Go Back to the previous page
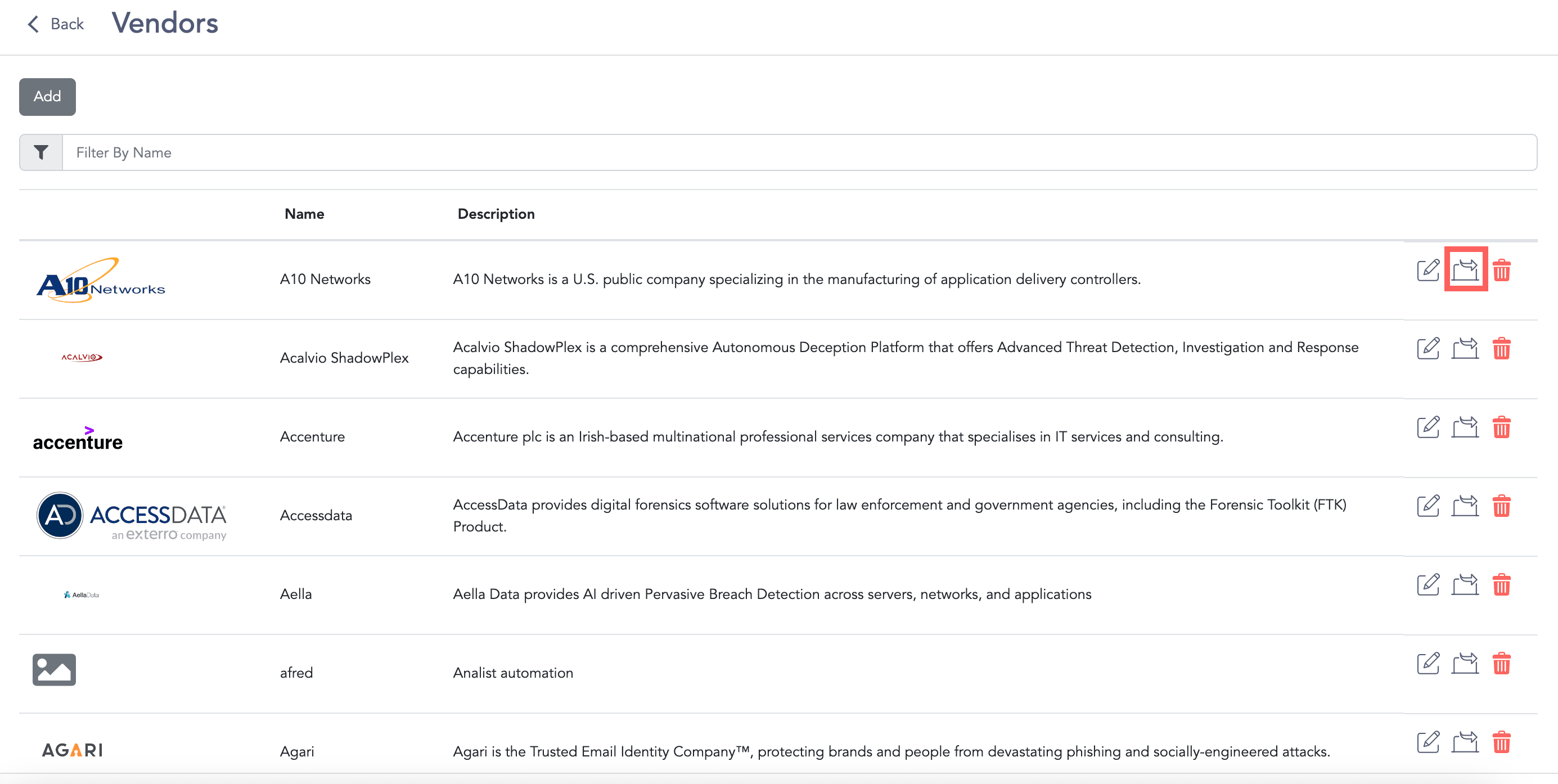Screen dimensions: 1558x784 tap(55, 24)
